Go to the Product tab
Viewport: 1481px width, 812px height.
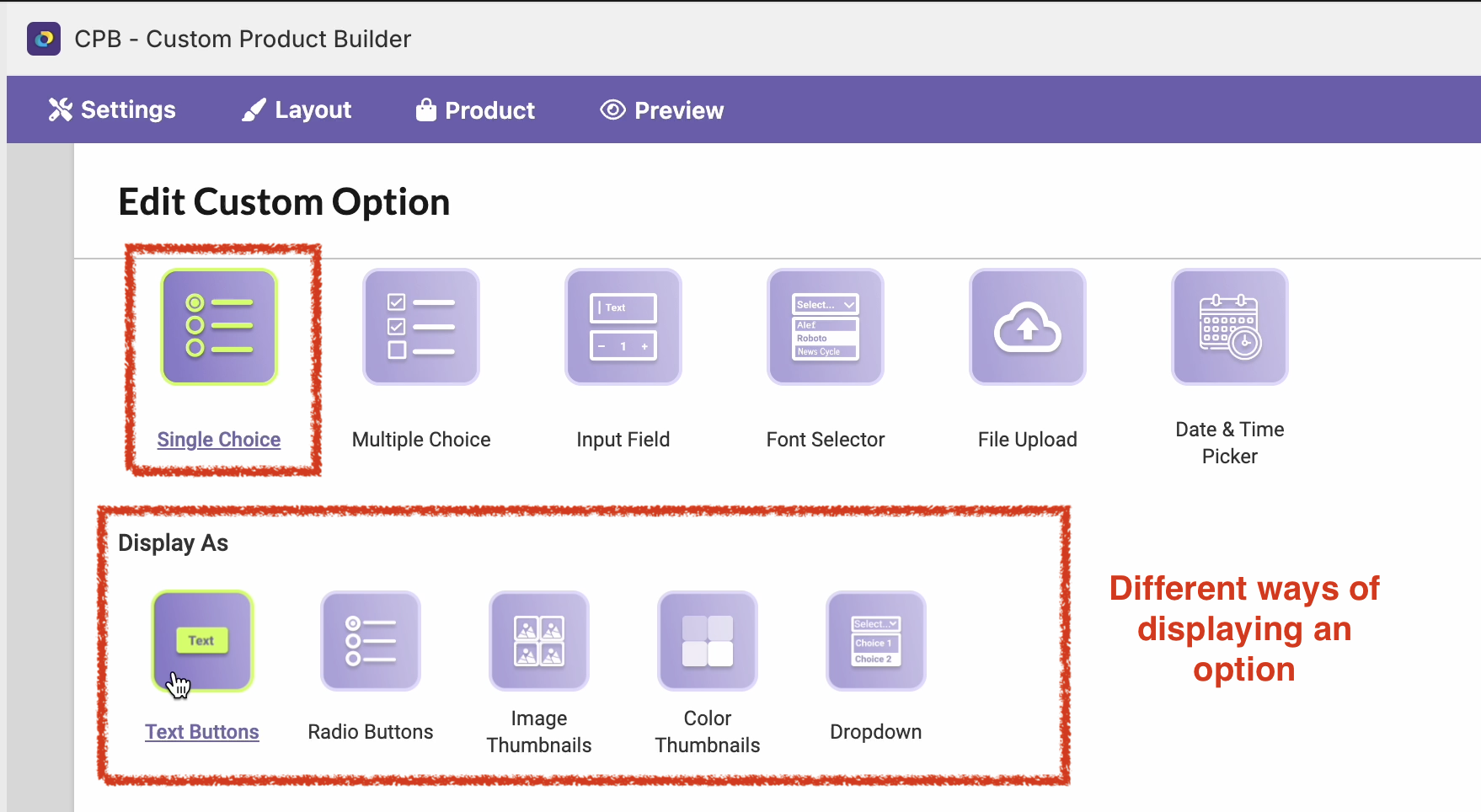tap(476, 110)
